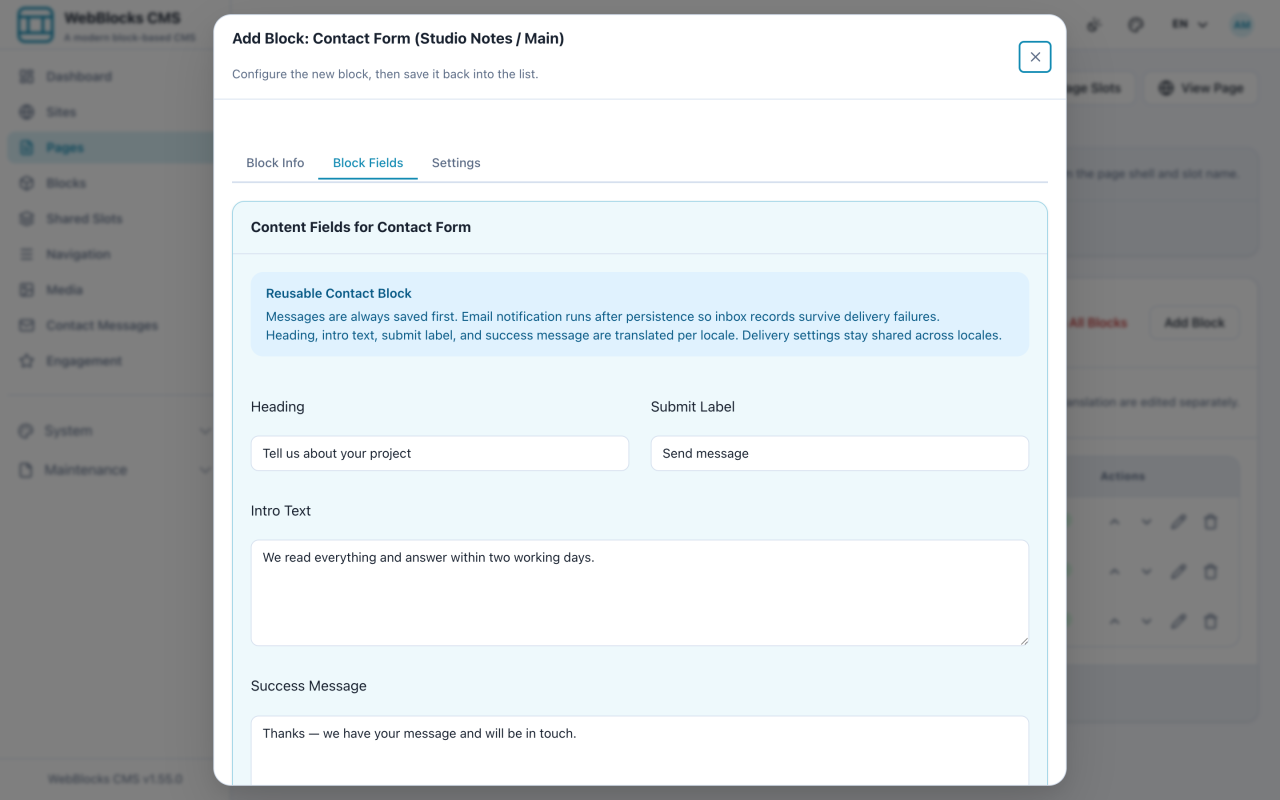Move the third block row up

click(1115, 621)
